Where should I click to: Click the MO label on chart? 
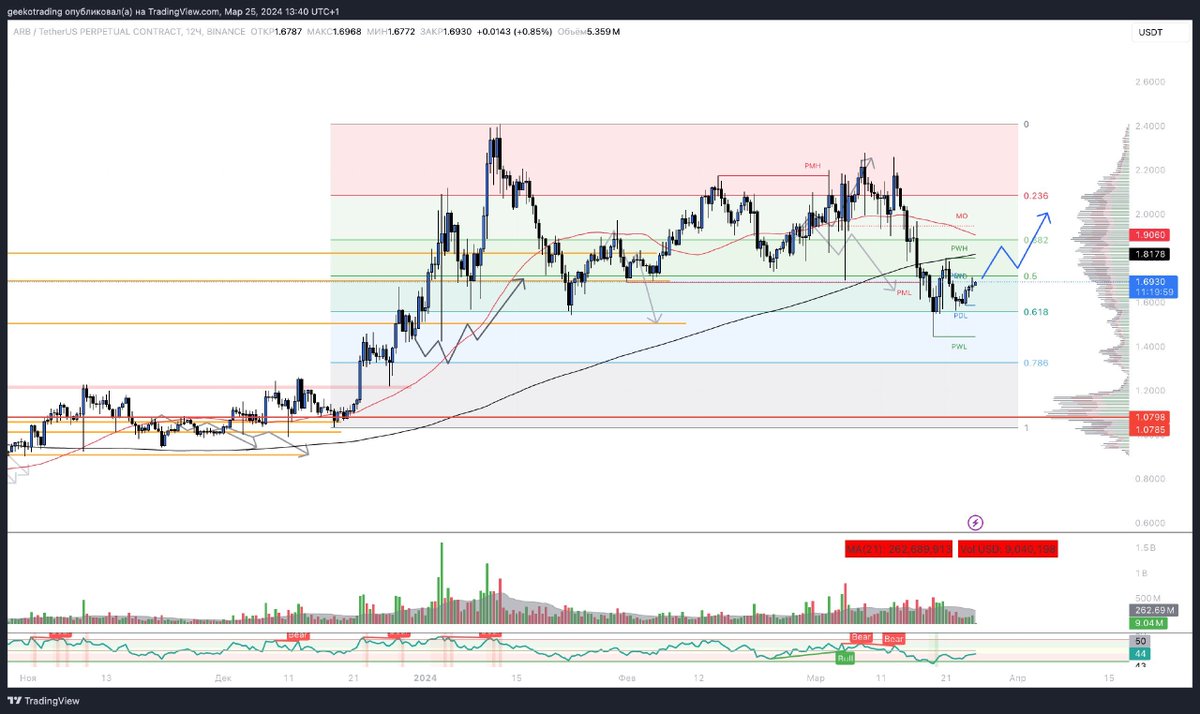click(961, 216)
